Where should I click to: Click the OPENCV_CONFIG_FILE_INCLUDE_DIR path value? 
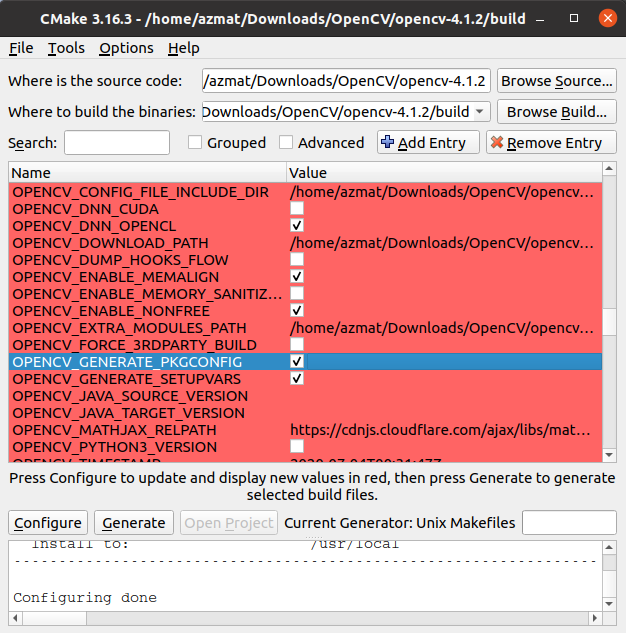(x=442, y=192)
